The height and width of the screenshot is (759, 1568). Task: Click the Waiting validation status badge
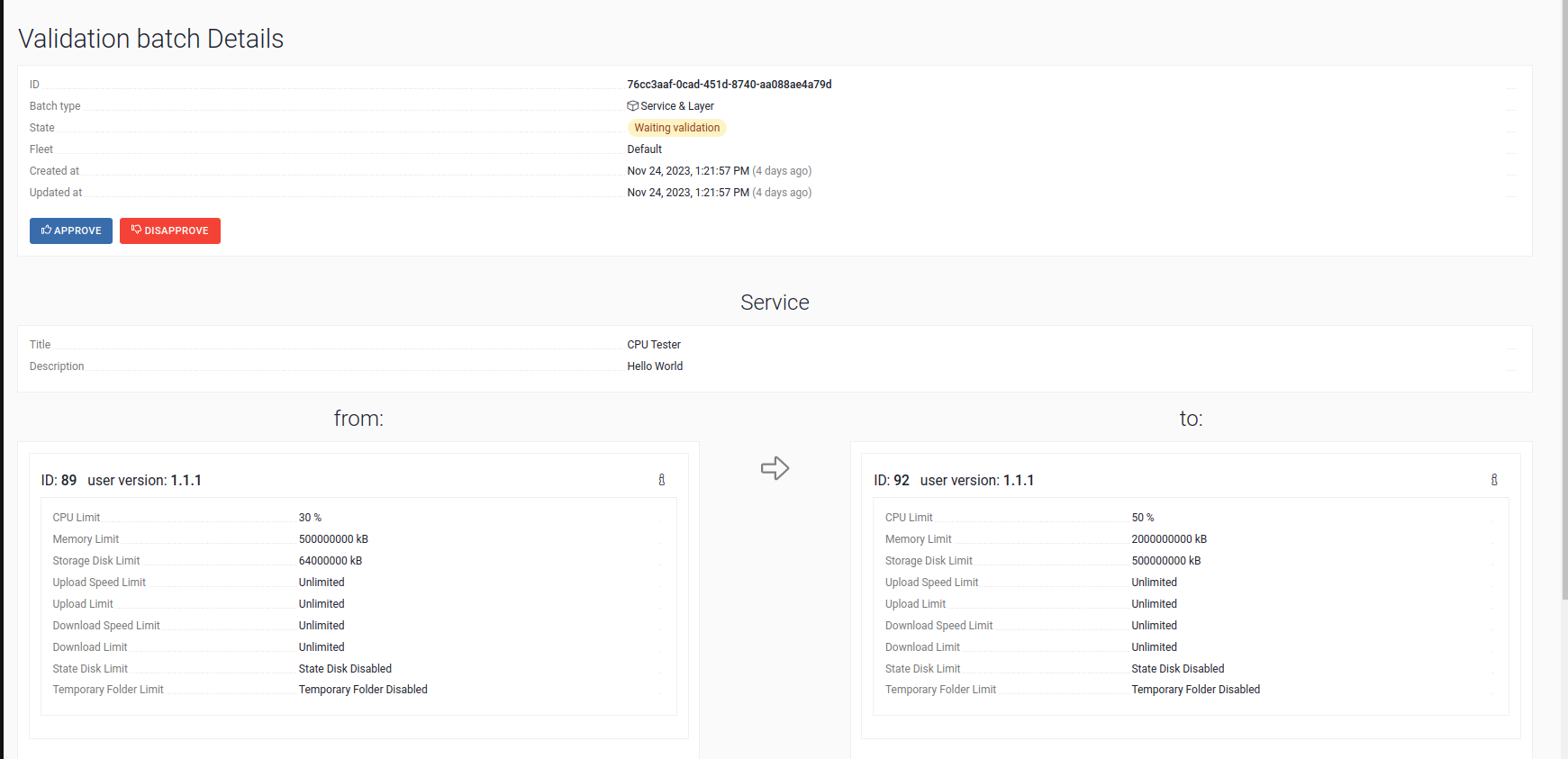click(x=676, y=128)
